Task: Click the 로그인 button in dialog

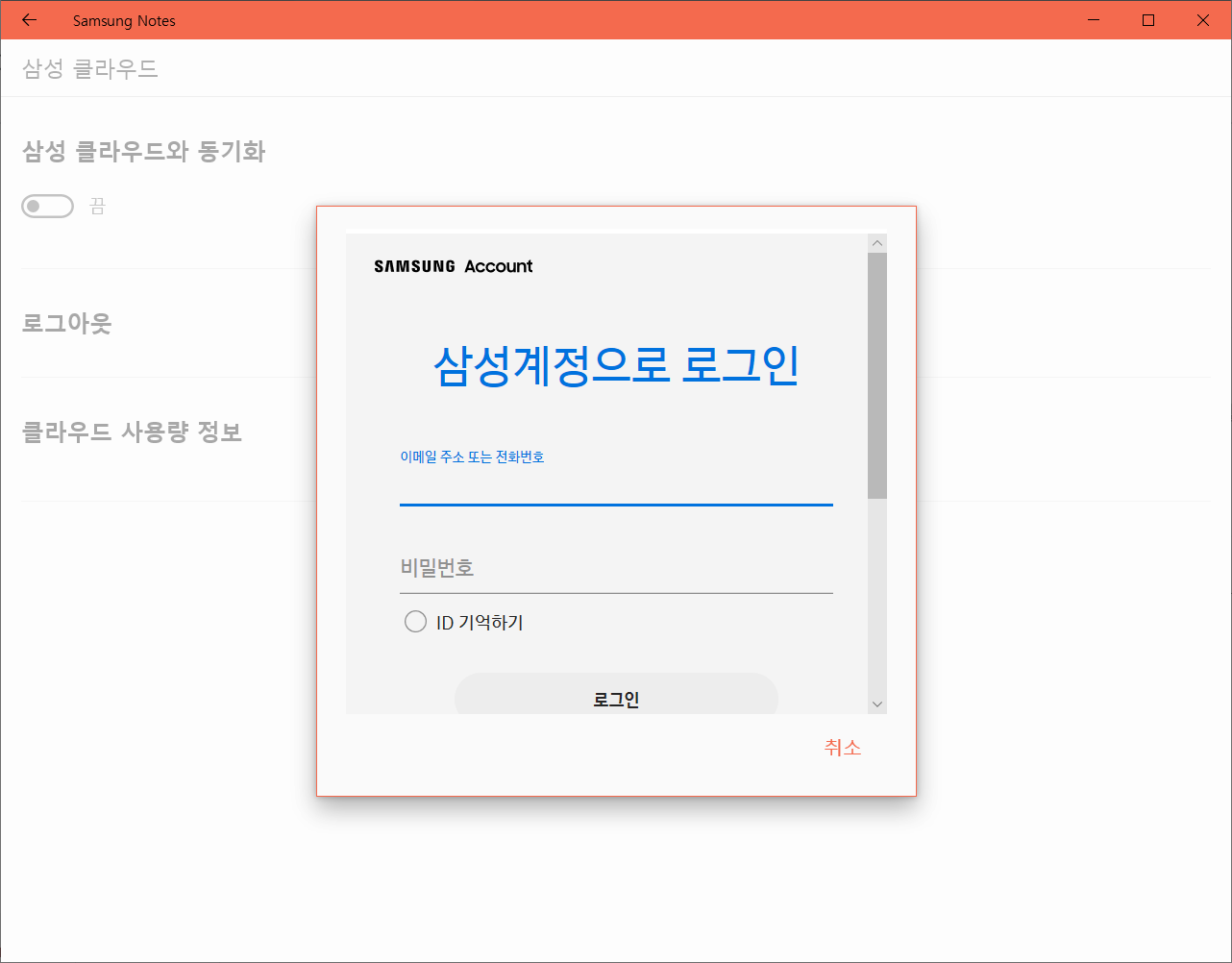Action: tap(616, 694)
